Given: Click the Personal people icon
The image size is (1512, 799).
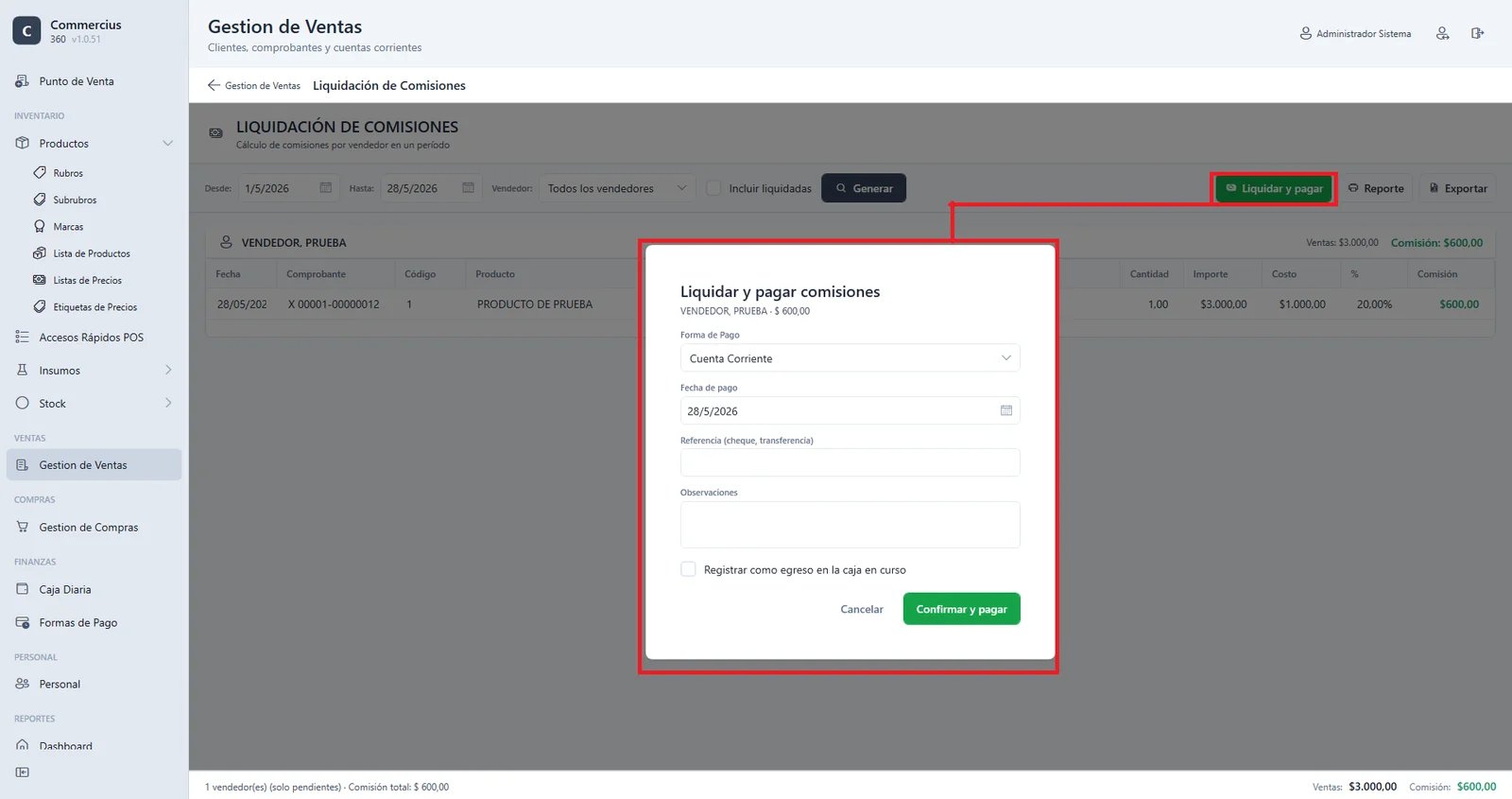Looking at the screenshot, I should point(23,684).
